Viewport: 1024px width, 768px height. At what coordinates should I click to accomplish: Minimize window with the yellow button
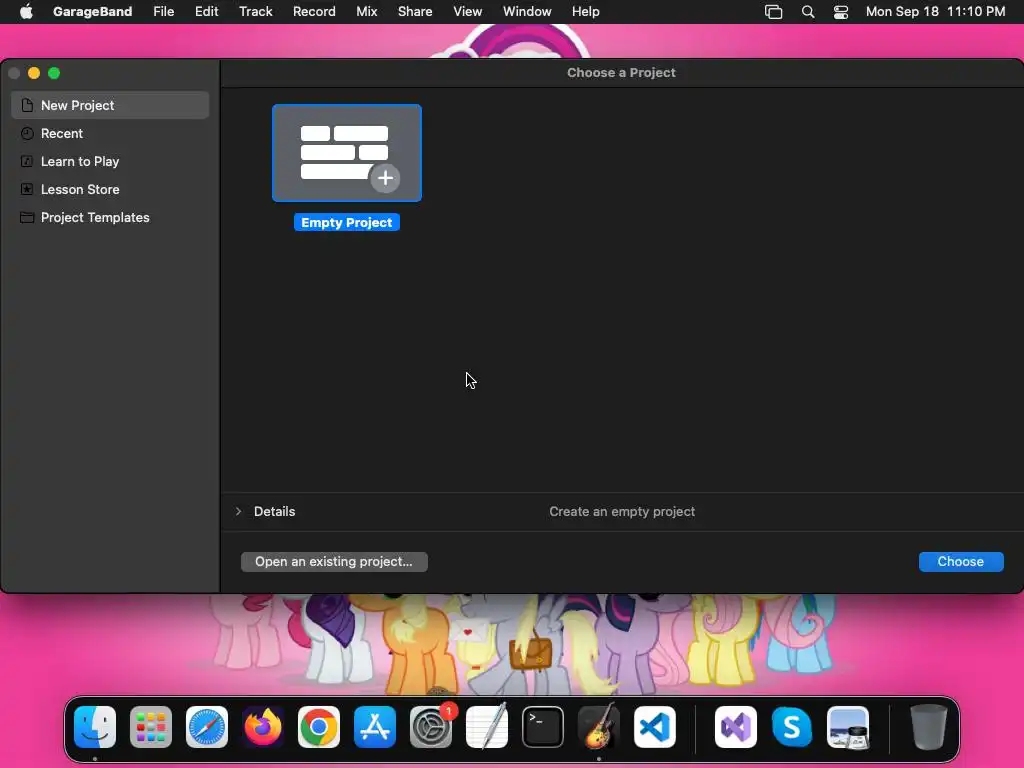pos(34,73)
